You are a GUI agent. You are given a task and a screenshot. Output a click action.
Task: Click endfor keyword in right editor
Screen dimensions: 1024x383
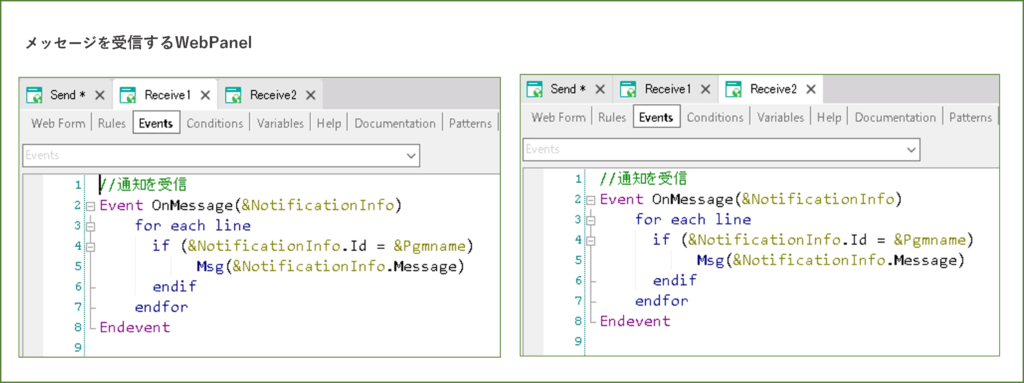(x=662, y=301)
